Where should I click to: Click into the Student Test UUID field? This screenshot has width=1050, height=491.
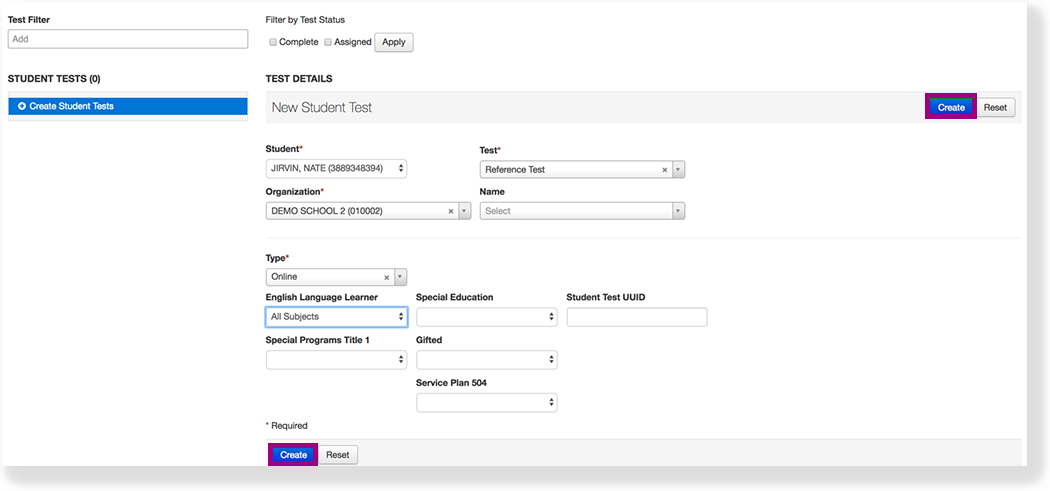tap(636, 317)
